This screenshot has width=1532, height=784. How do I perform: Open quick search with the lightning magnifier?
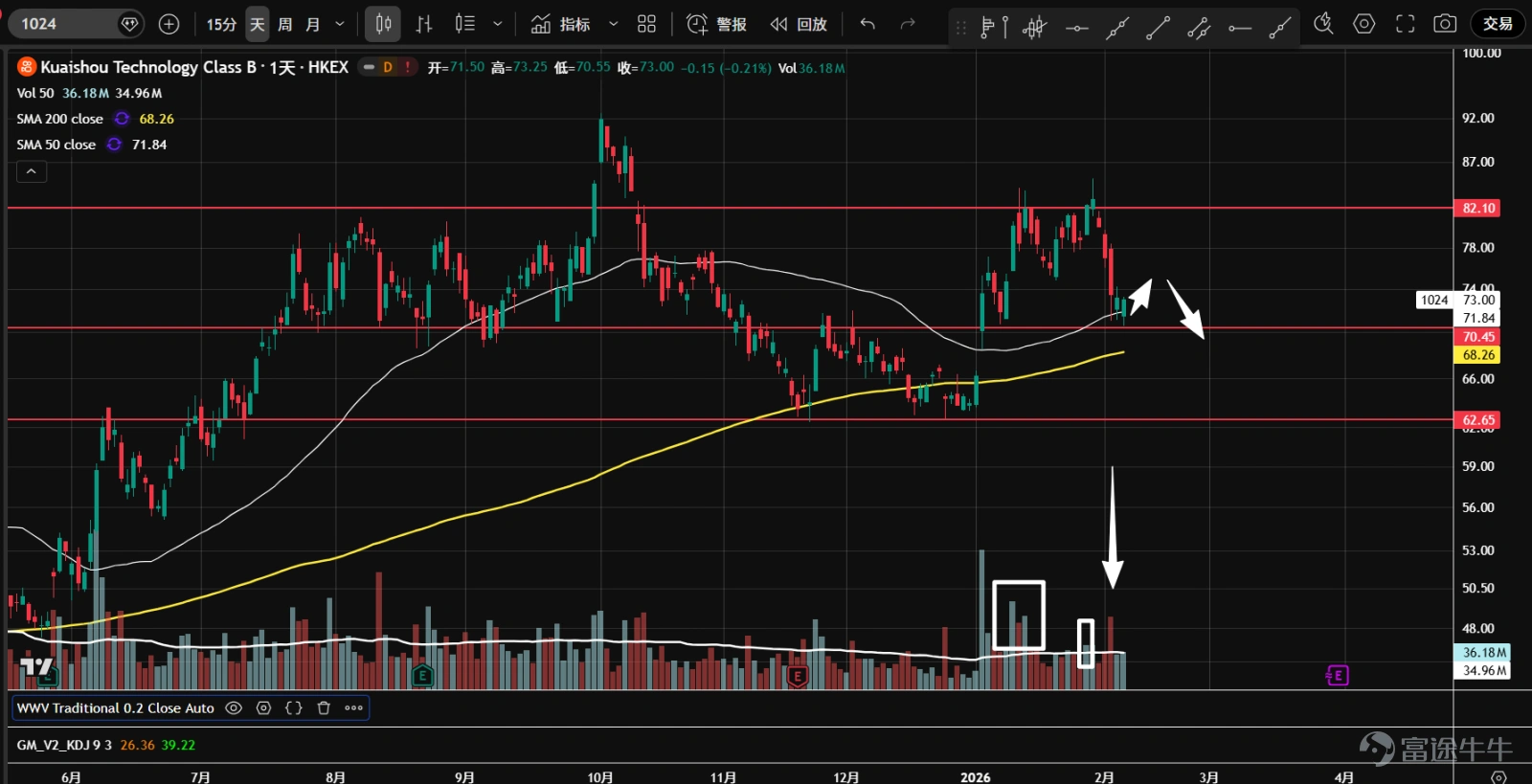[1323, 24]
